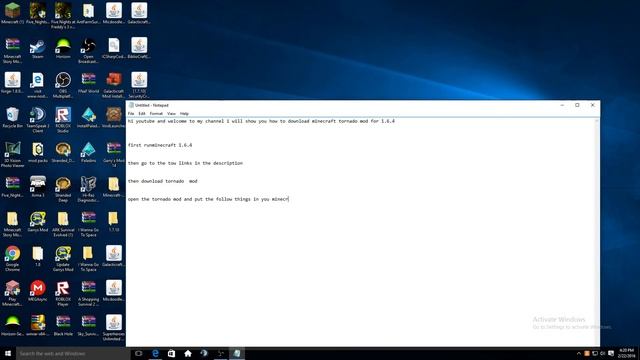Open the visit www.mod website shortcut icon
Viewport: 640px width, 360px height.
[38, 85]
